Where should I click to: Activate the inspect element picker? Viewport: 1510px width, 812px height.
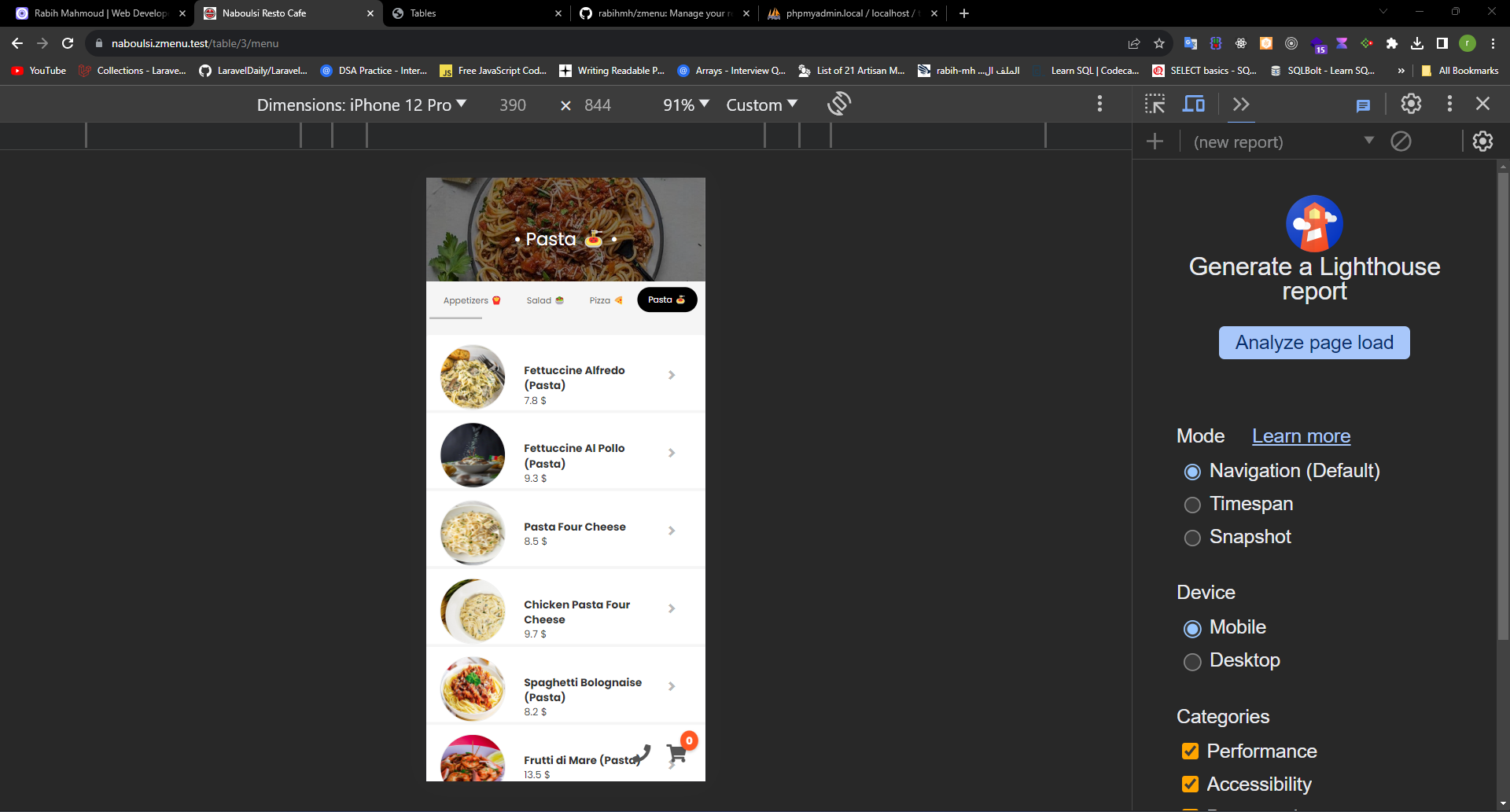point(1155,104)
